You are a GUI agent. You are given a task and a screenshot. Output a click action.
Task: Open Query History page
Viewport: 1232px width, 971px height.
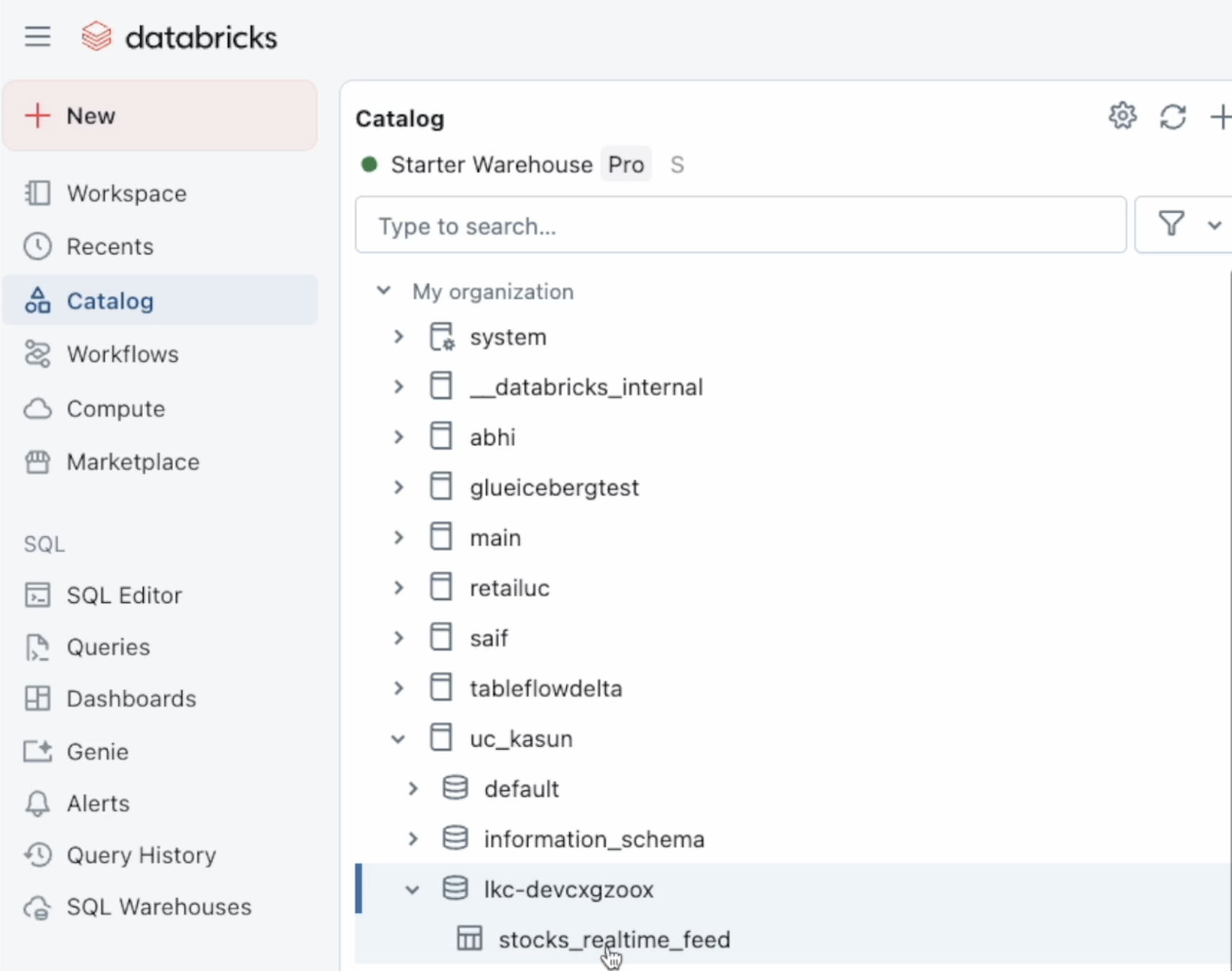[x=160, y=855]
